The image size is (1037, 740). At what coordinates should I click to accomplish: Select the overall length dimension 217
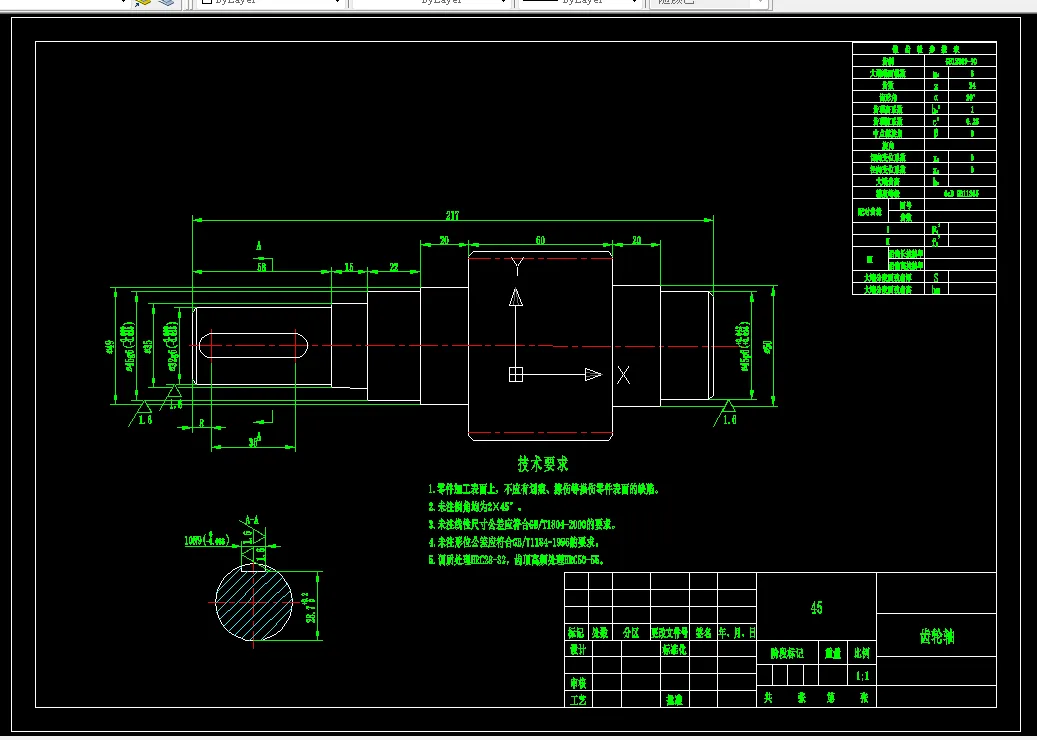(x=452, y=216)
